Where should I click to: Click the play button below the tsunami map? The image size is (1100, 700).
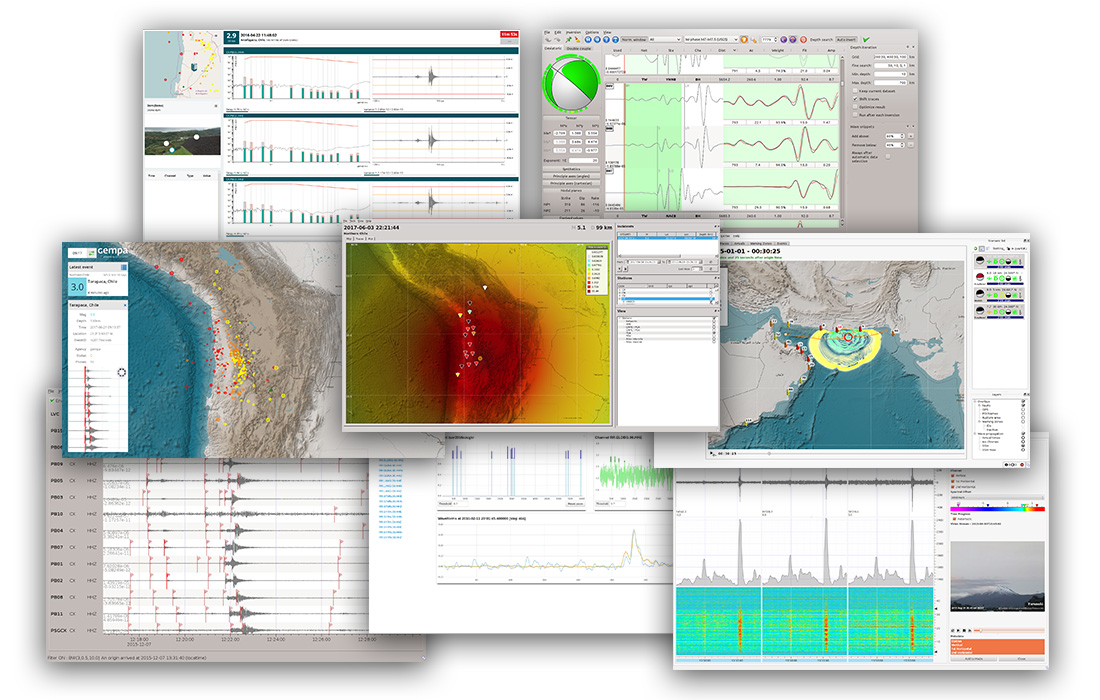coord(711,453)
